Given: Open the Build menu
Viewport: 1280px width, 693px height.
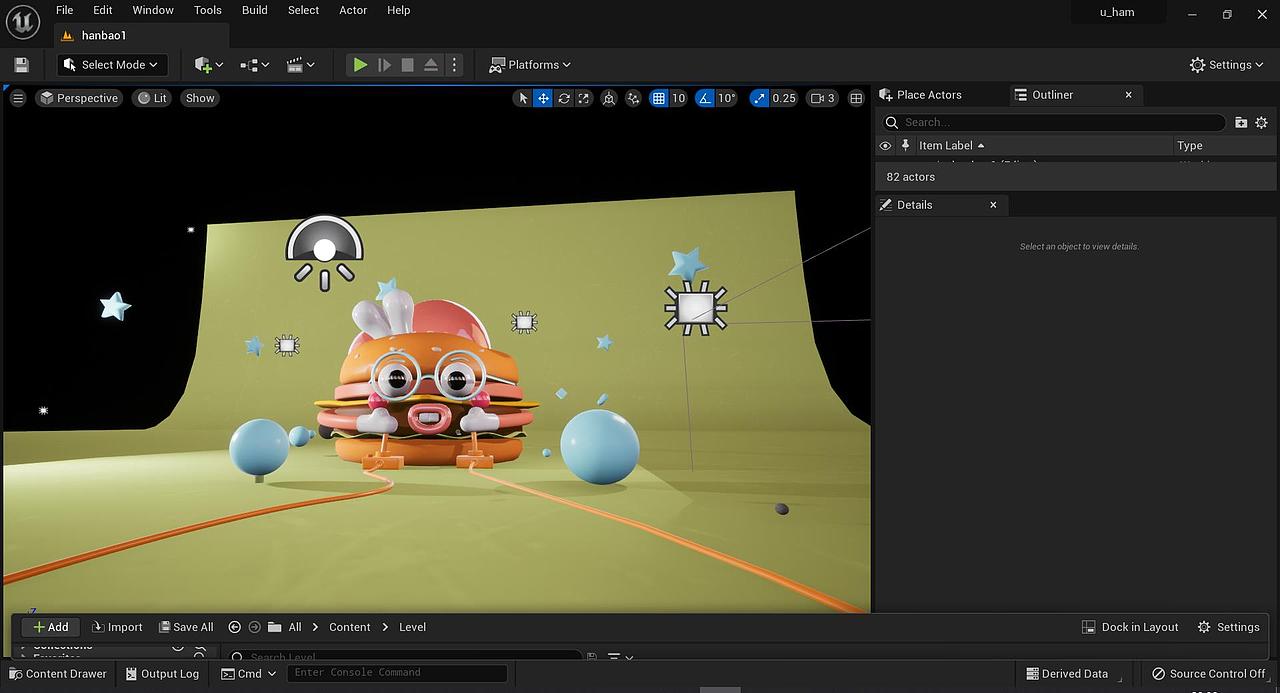Looking at the screenshot, I should (x=254, y=10).
